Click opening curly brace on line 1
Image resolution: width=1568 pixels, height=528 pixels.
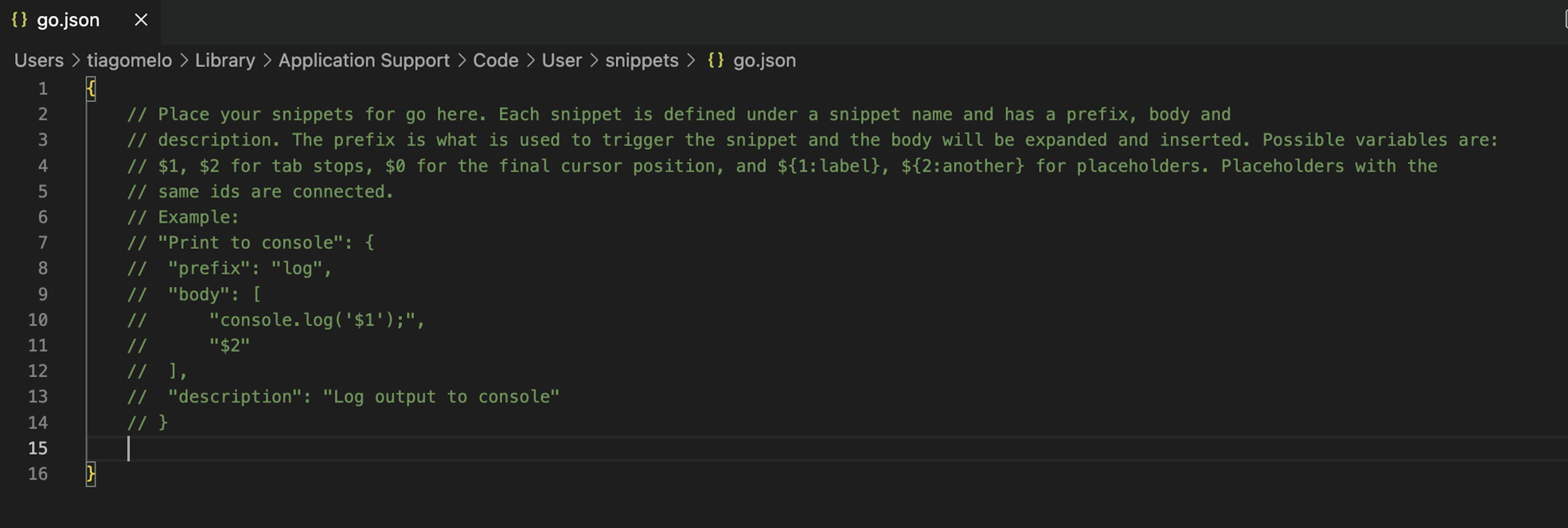click(x=91, y=89)
